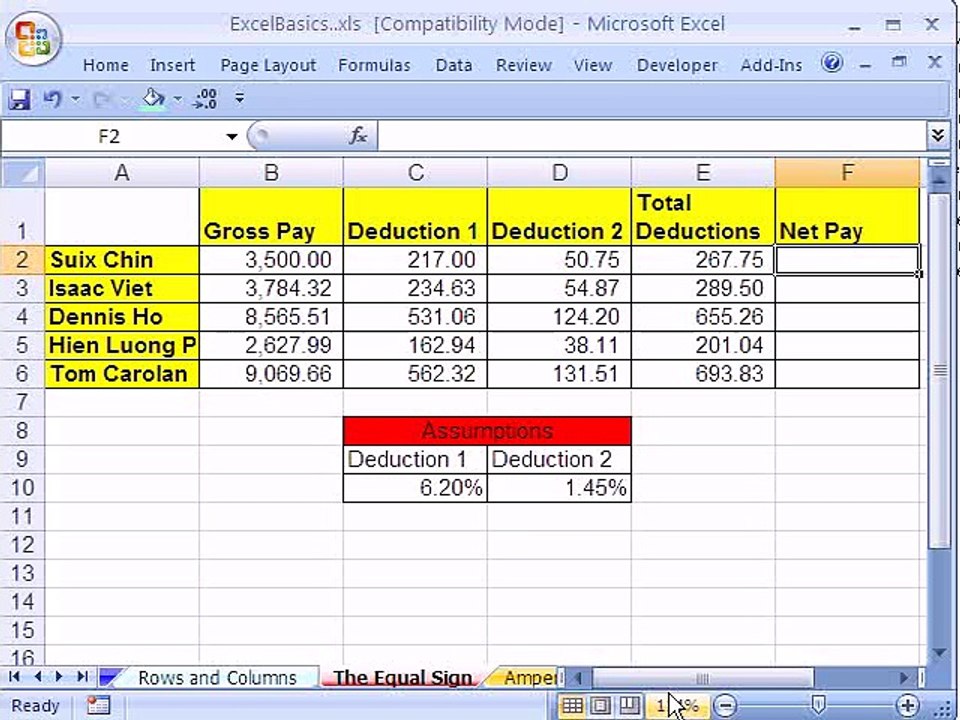The height and width of the screenshot is (720, 960).
Task: Save the workbook with the floppy disk icon
Action: [x=19, y=99]
